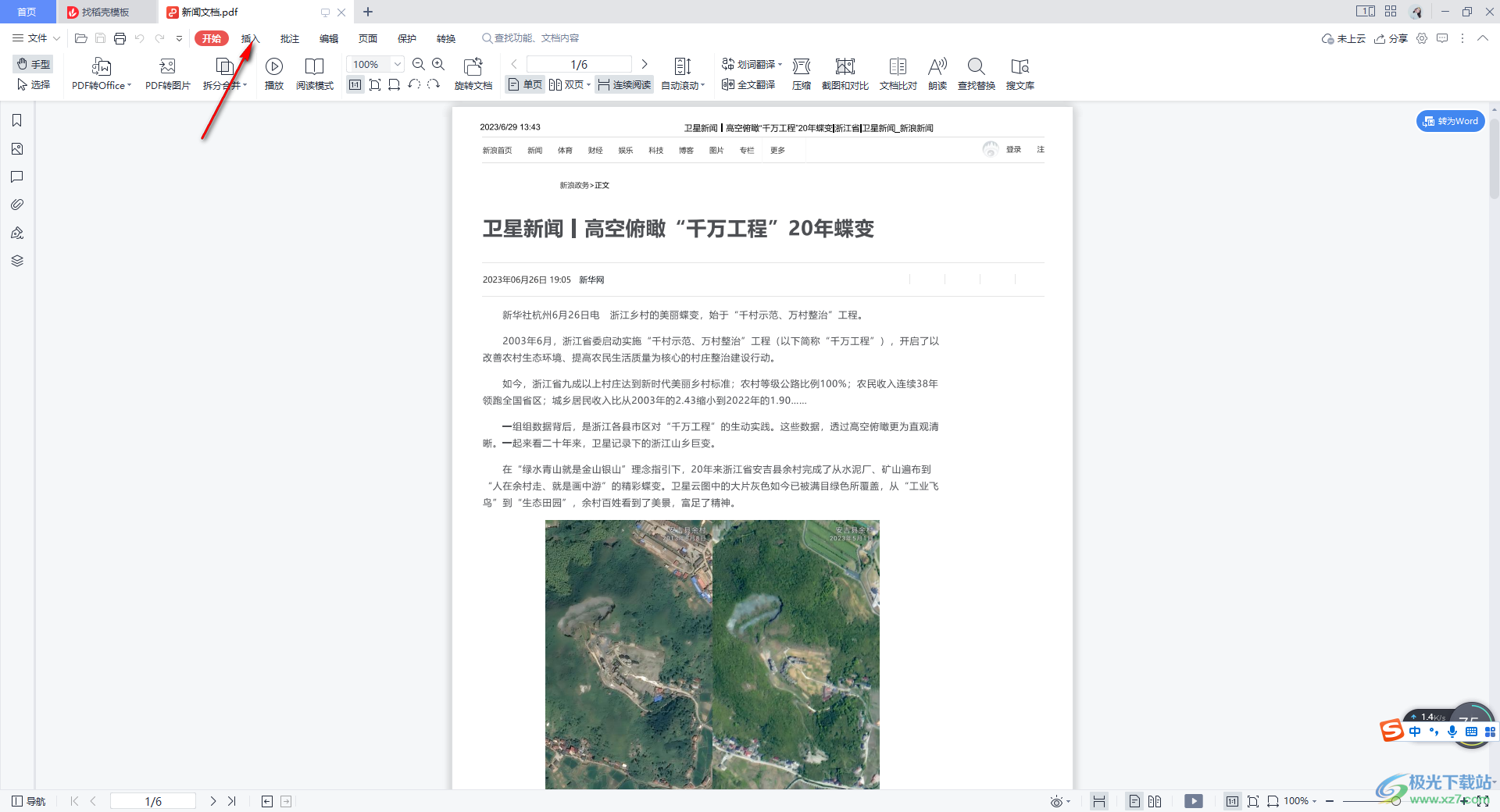Open 查找替换 find and replace
The width and height of the screenshot is (1500, 812).
click(977, 74)
